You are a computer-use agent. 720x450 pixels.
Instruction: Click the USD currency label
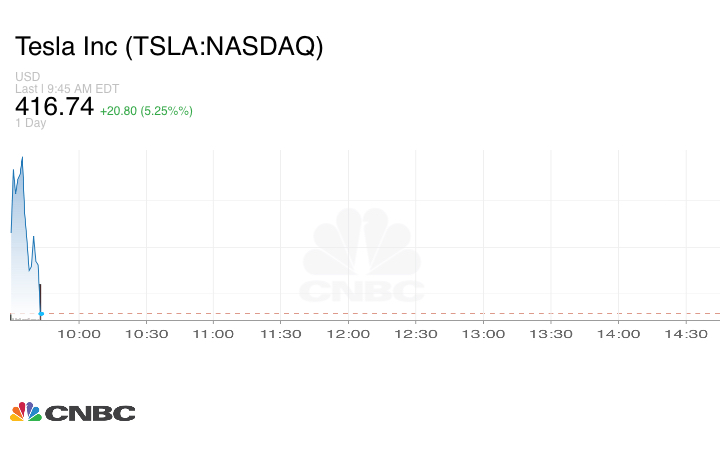click(x=27, y=76)
